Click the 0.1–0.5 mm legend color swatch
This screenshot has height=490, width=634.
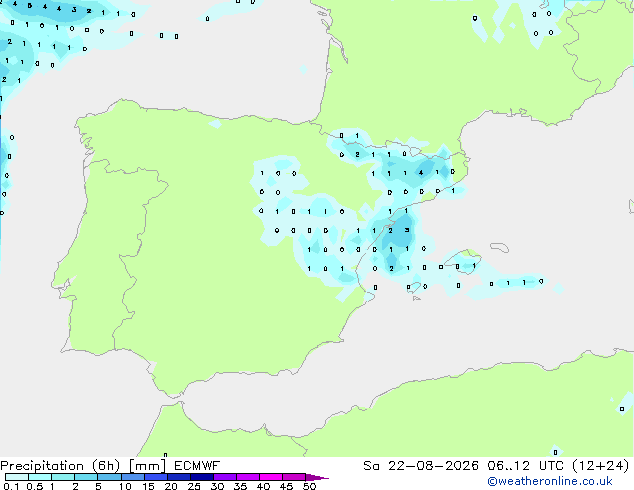click(17, 477)
